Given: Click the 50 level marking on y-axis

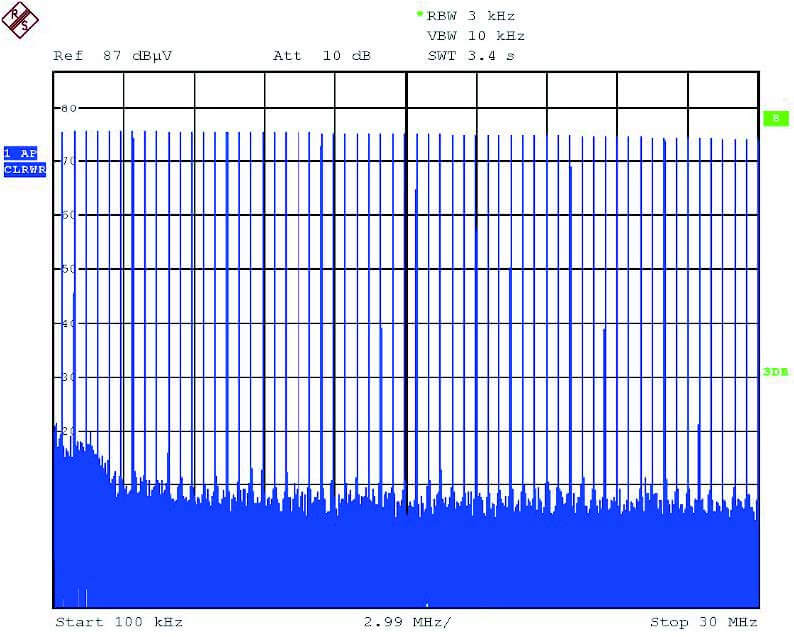Looking at the screenshot, I should (69, 269).
